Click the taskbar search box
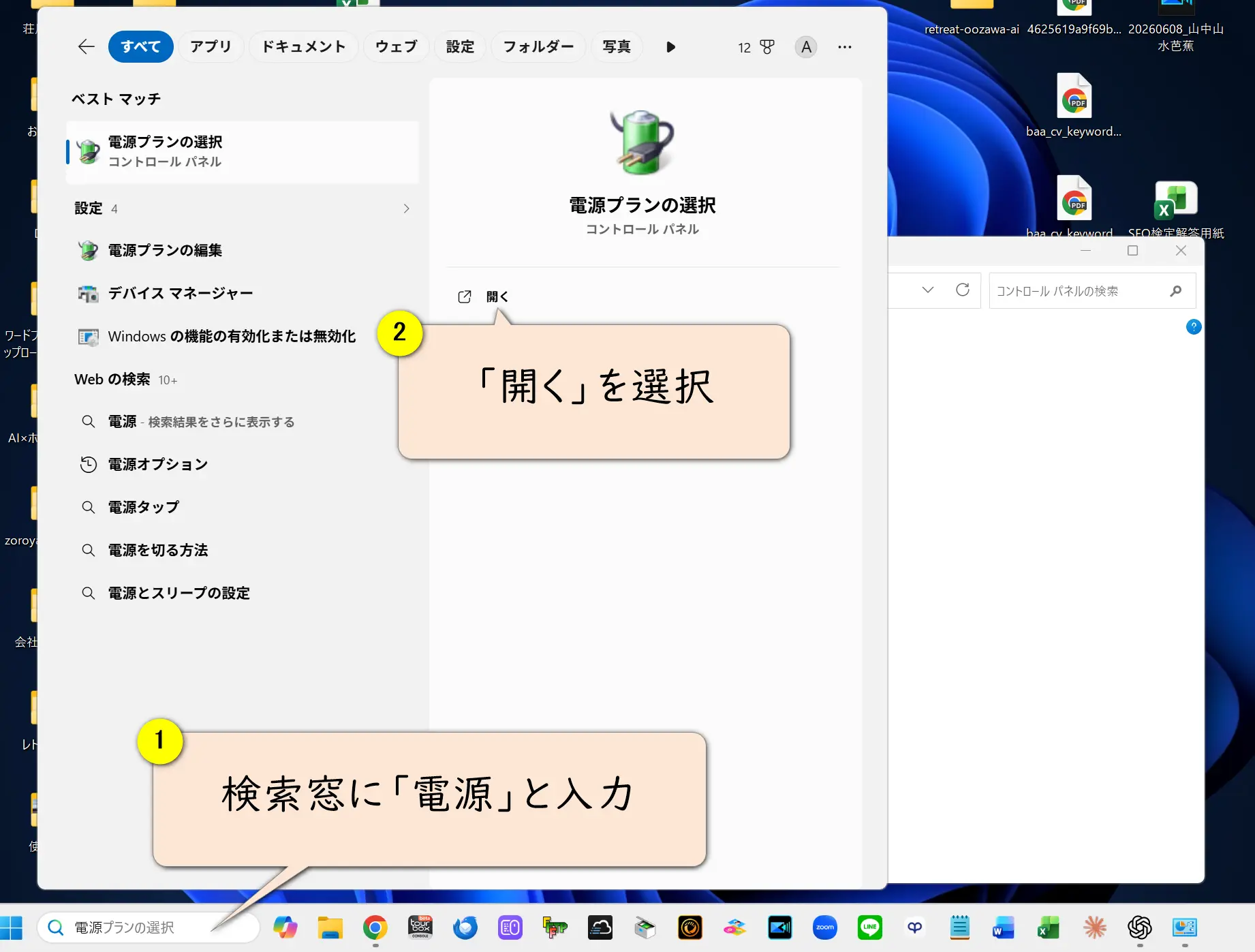This screenshot has width=1255, height=952. [149, 927]
